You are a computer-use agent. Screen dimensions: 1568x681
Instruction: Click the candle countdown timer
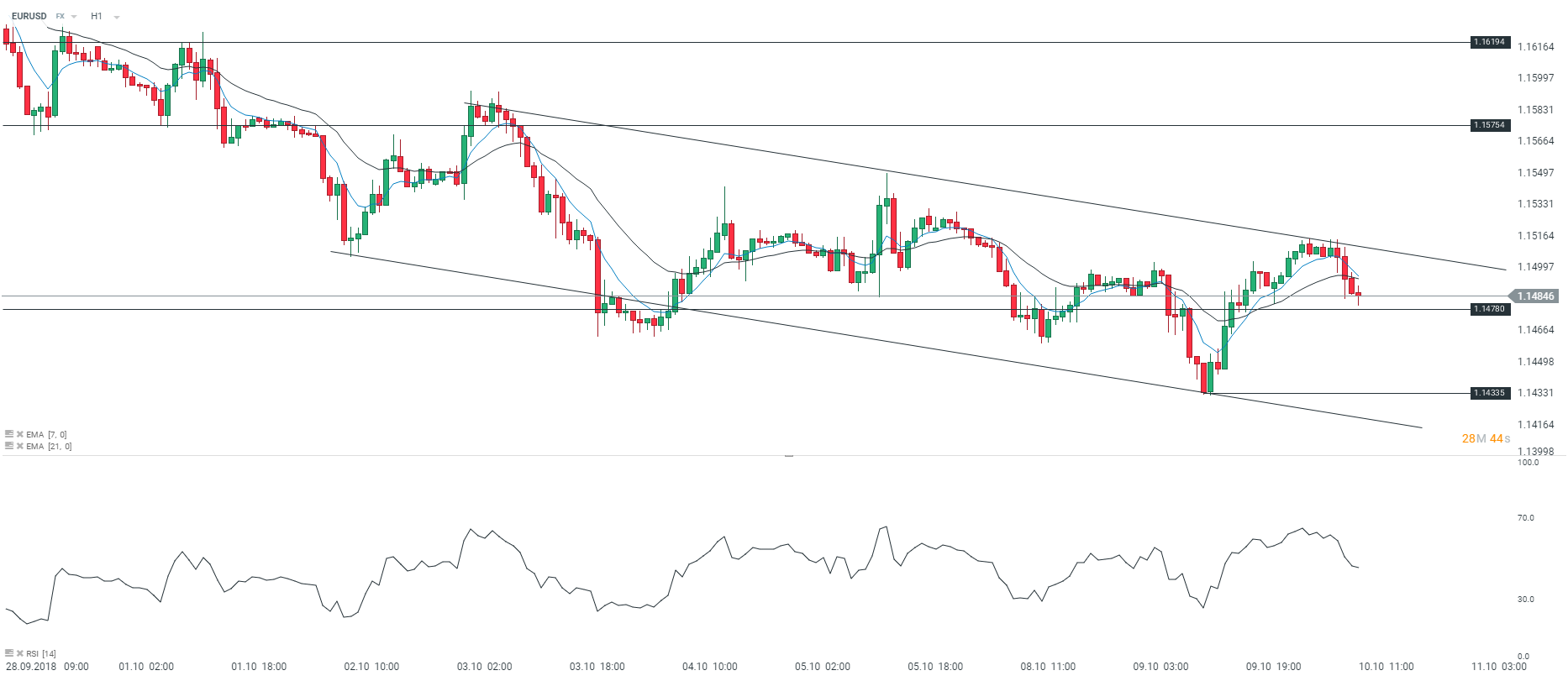(1486, 438)
